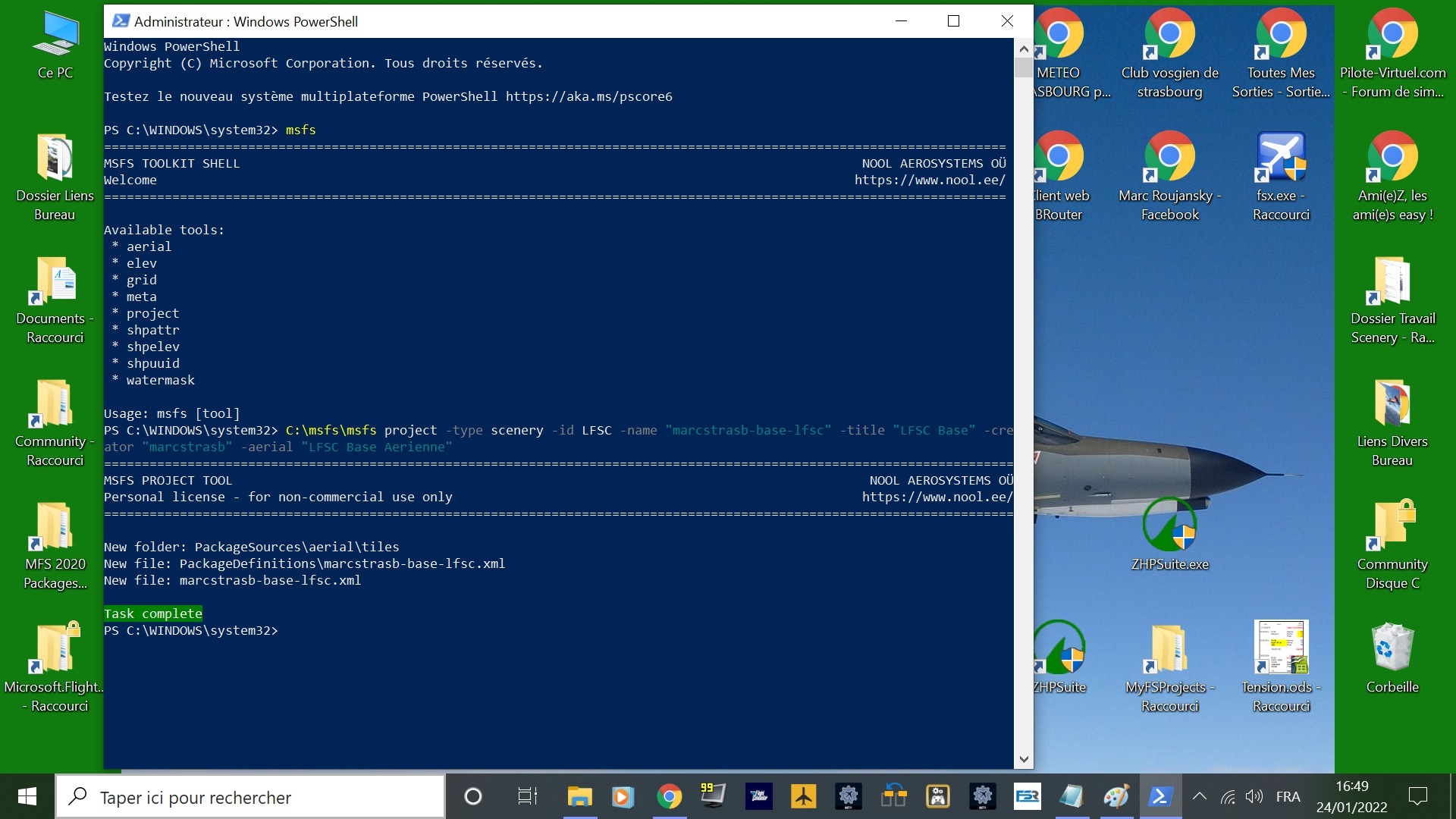
Task: Switch FRA keyboard language indicator
Action: [1288, 796]
